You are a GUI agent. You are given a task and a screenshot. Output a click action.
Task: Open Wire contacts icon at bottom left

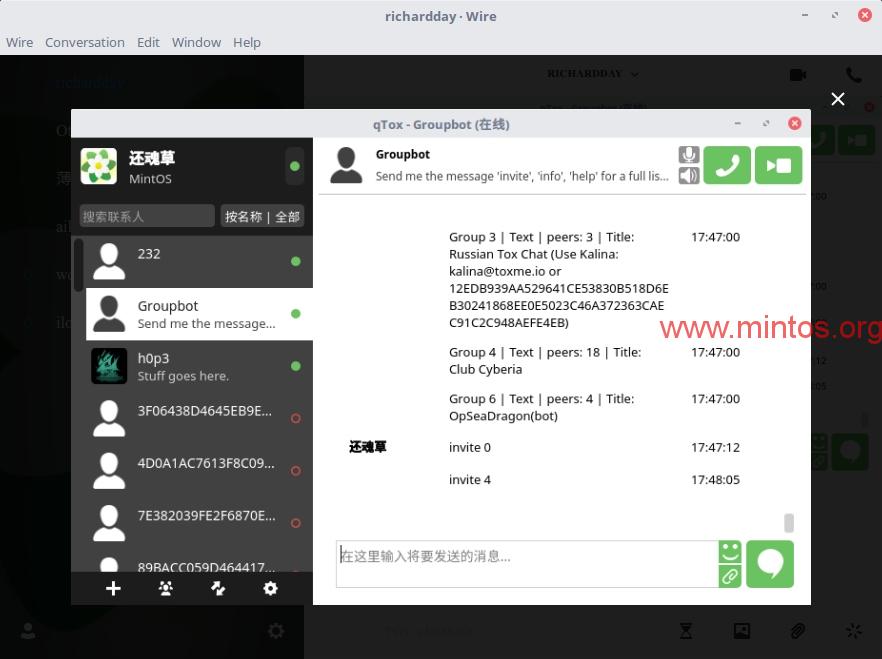(28, 631)
